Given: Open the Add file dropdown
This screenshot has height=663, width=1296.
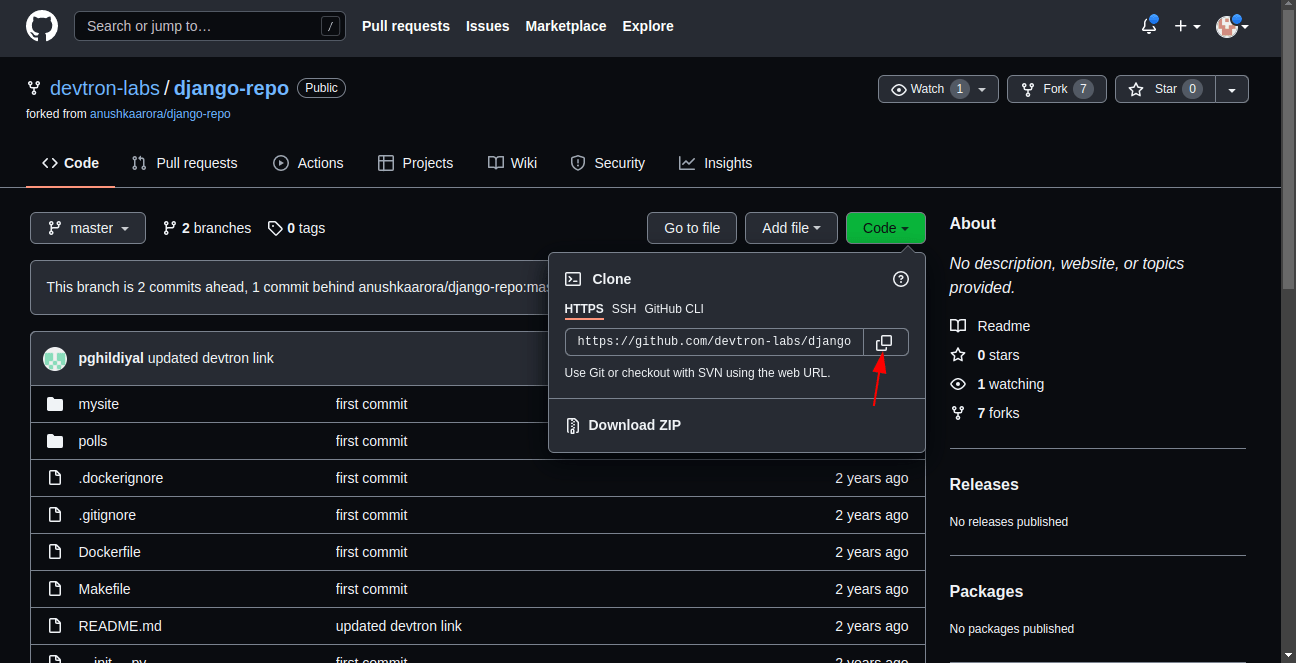Looking at the screenshot, I should pos(791,228).
